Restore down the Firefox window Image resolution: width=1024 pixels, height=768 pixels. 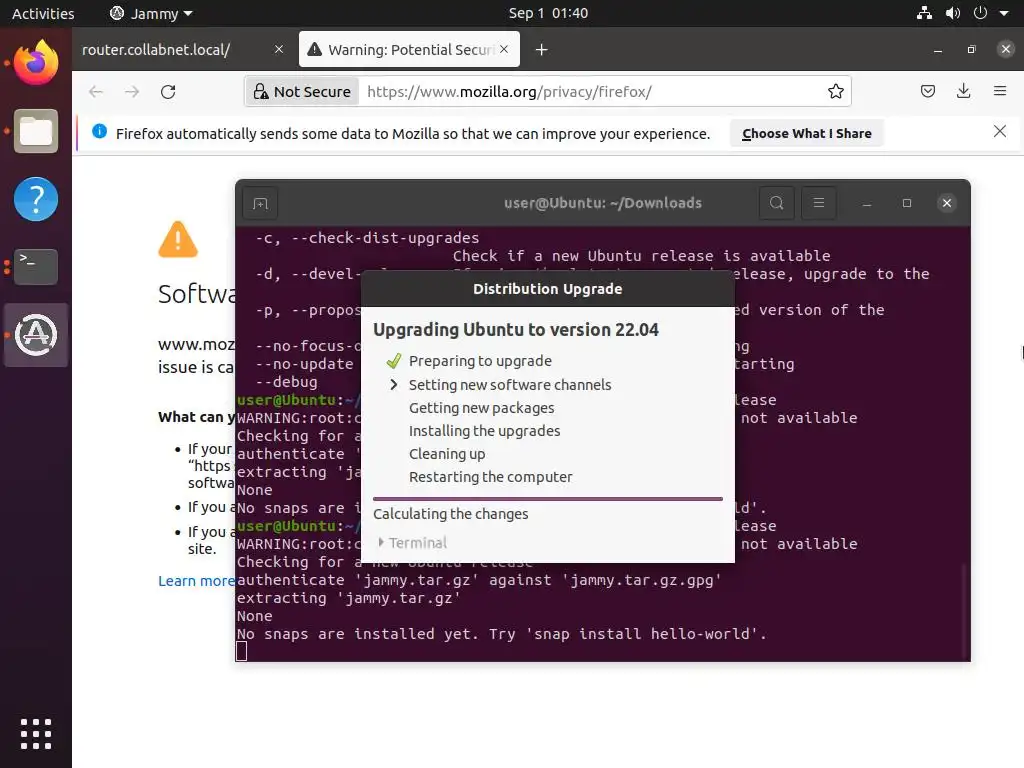(971, 50)
